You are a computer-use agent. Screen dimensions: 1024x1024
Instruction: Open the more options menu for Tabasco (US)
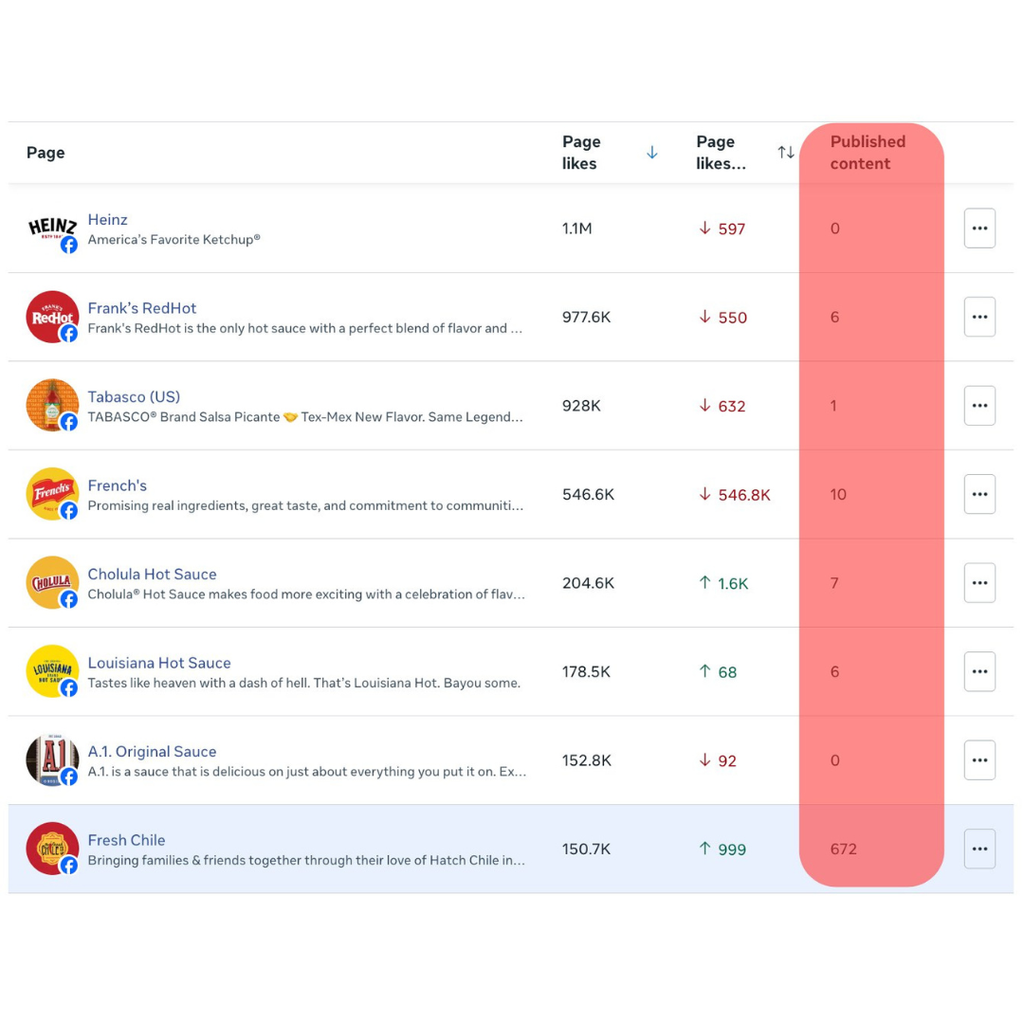[979, 405]
